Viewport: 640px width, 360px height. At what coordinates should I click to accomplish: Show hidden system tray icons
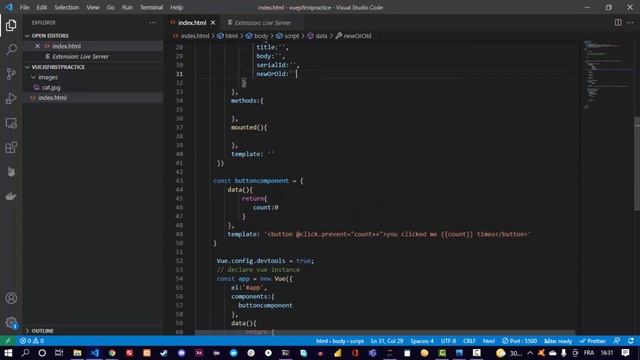(530, 353)
